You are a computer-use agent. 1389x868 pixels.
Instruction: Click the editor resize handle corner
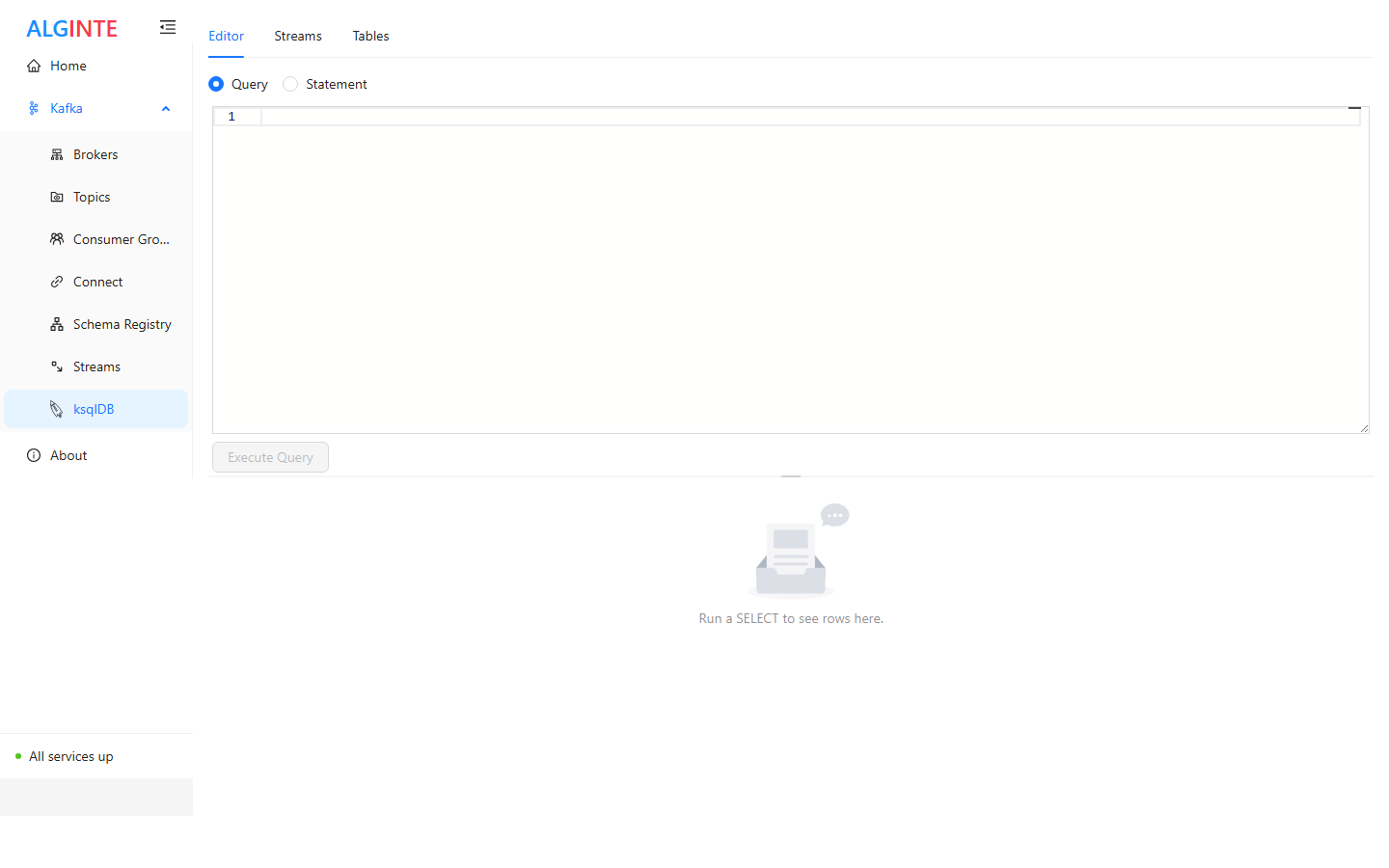point(1364,428)
